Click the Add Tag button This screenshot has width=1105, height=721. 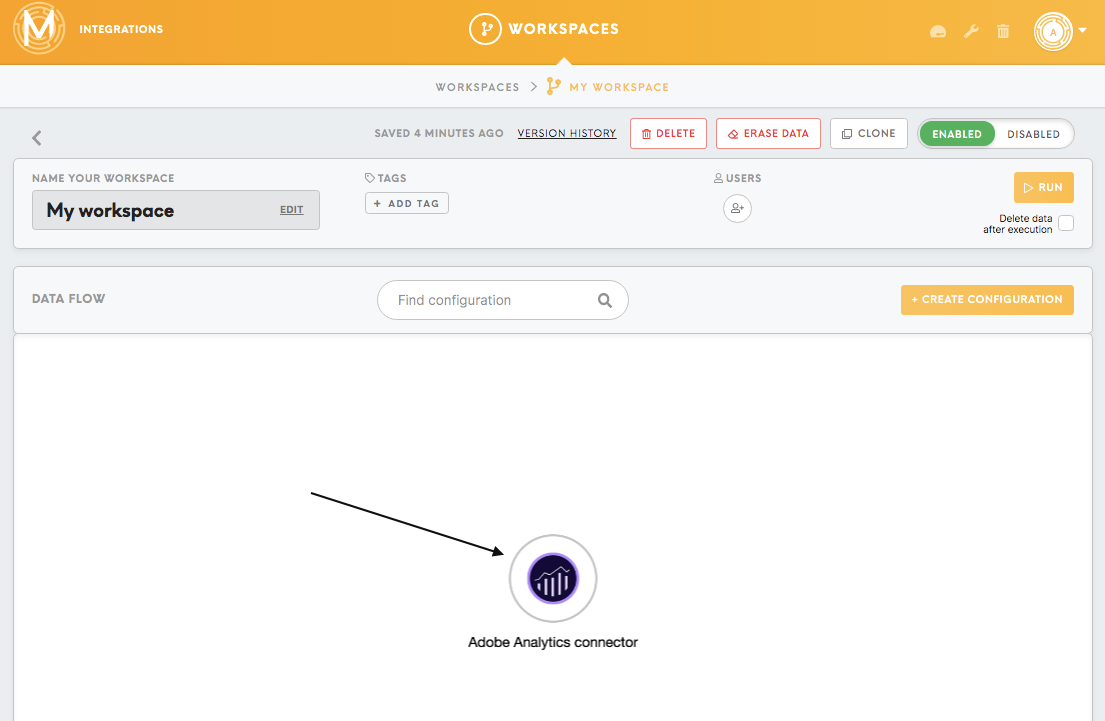pyautogui.click(x=407, y=203)
